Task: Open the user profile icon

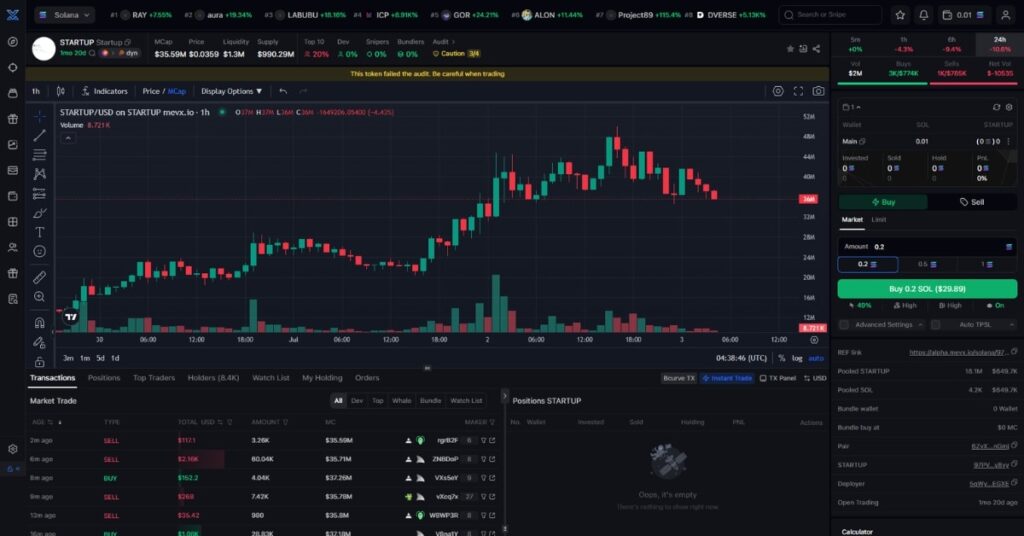Action: pyautogui.click(x=1006, y=14)
